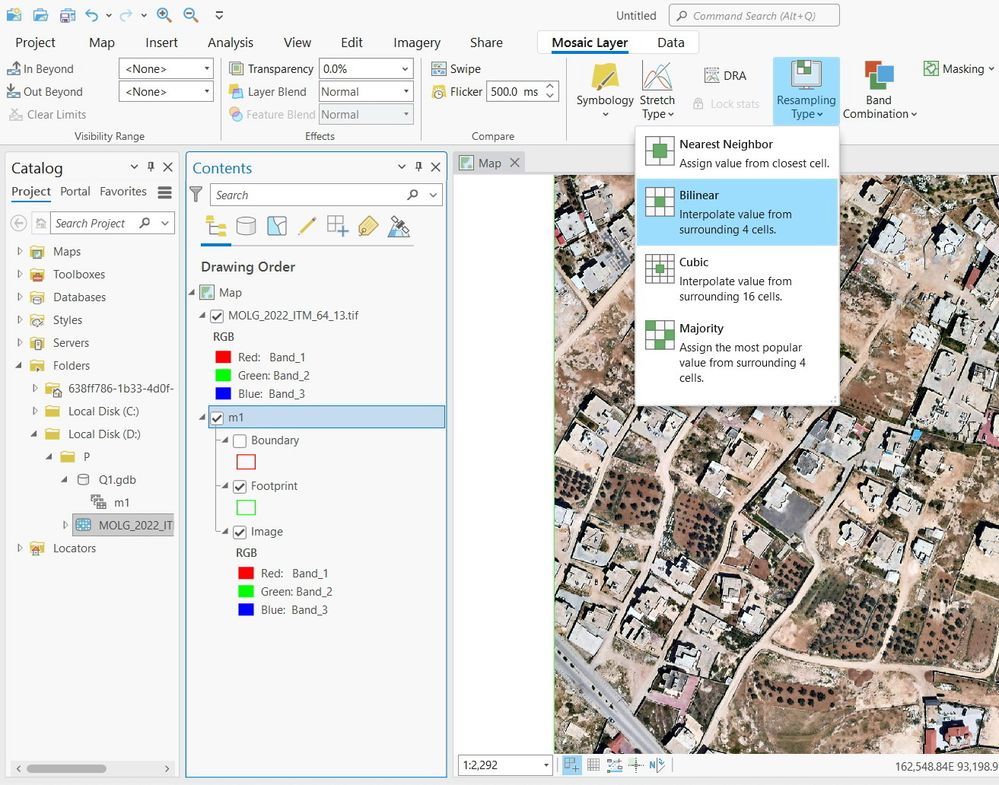Screen dimensions: 999x785
Task: Click the red Boundary symbol swatch
Action: point(246,462)
